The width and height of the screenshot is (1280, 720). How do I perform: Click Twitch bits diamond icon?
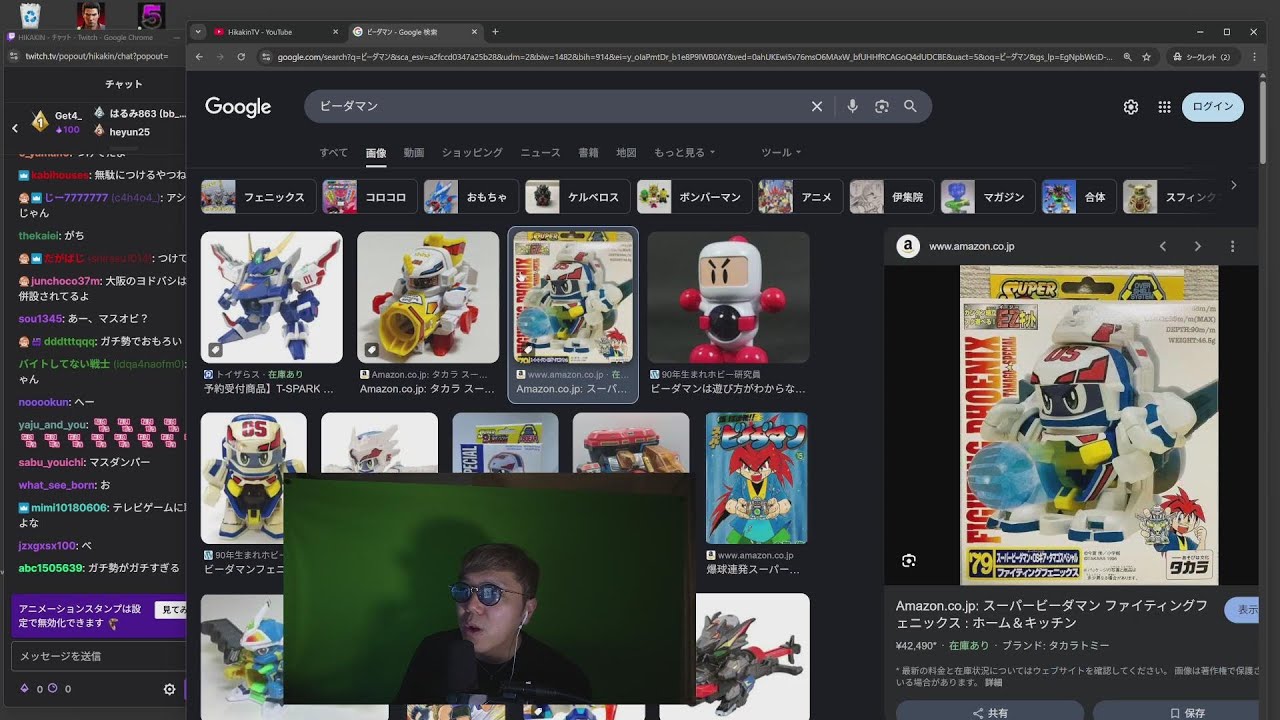(25, 689)
